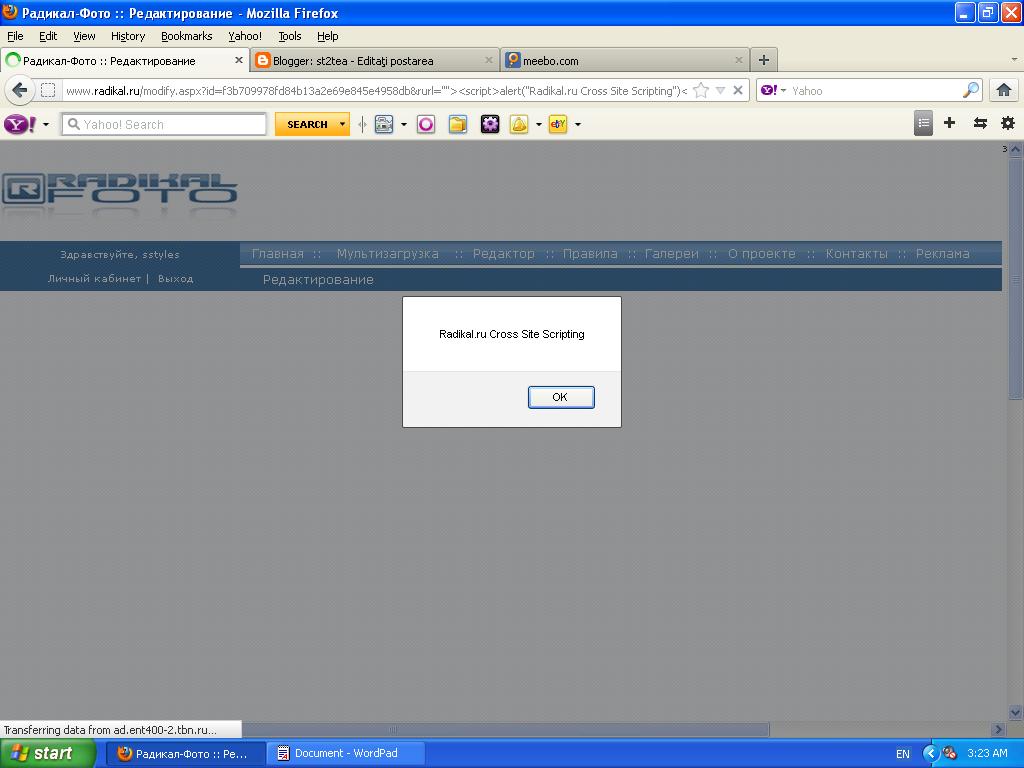Open the View menu
Image resolution: width=1024 pixels, height=768 pixels.
point(84,36)
